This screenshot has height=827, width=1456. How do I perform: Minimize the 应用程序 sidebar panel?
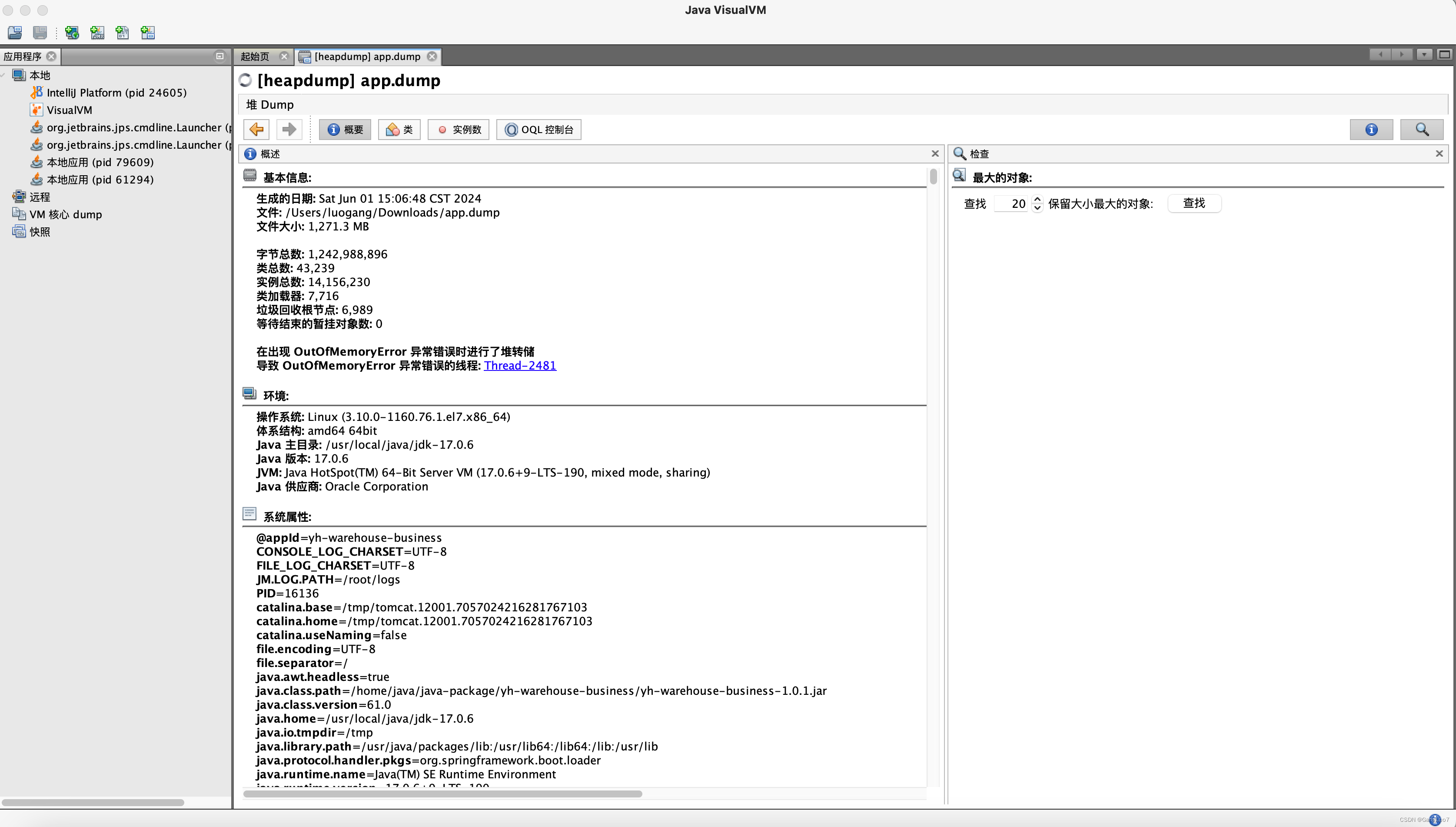click(x=219, y=56)
